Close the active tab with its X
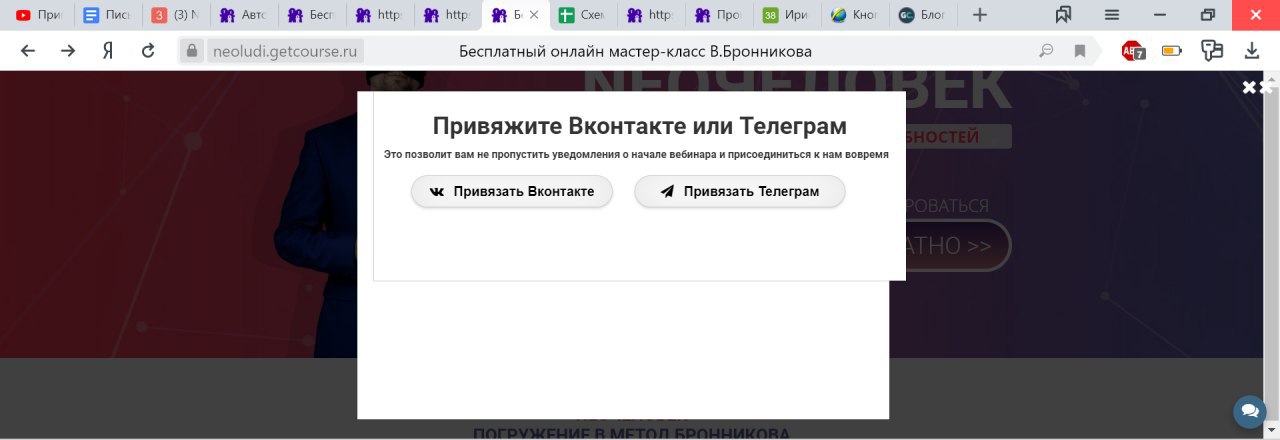The height and width of the screenshot is (440, 1280). click(x=534, y=15)
